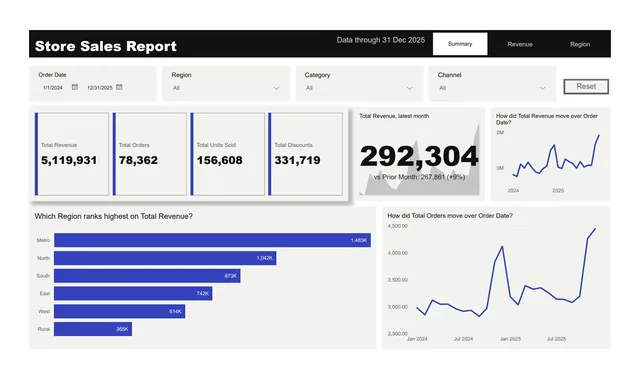Click the 1/1/2024 start date field

point(53,88)
